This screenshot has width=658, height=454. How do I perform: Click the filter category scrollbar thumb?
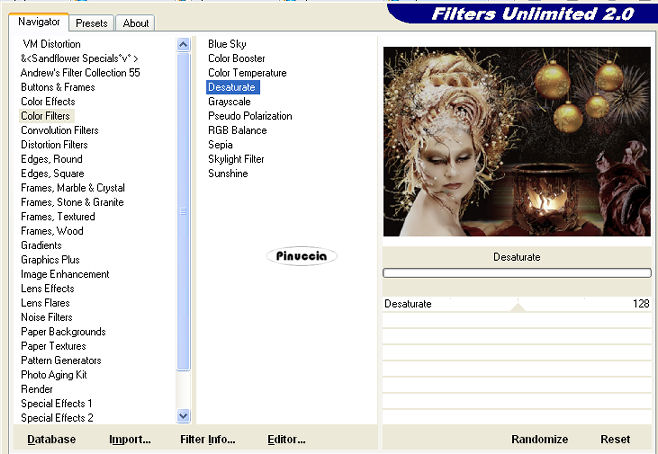(183, 212)
